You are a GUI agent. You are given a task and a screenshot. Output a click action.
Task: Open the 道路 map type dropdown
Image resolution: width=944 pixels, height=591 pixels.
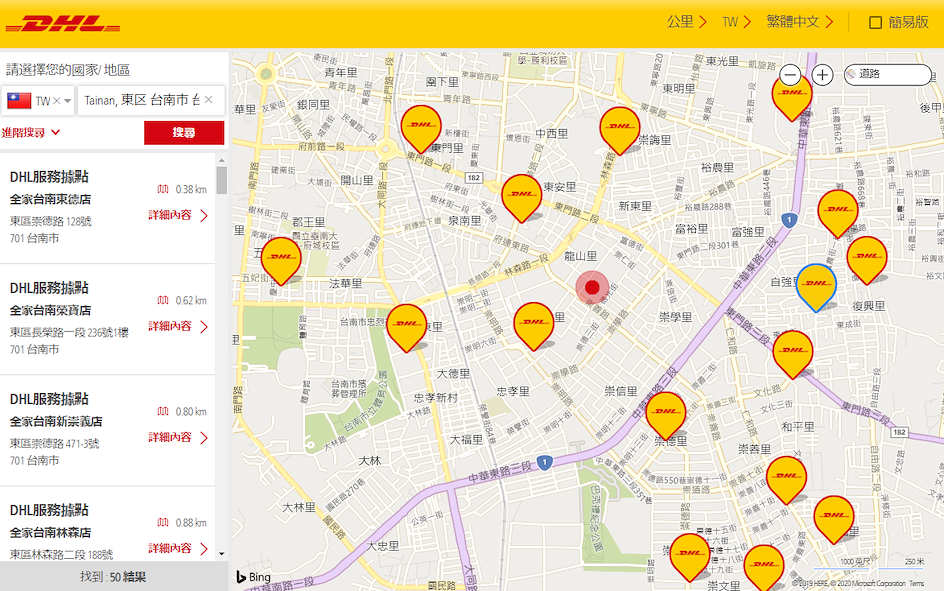[x=887, y=75]
